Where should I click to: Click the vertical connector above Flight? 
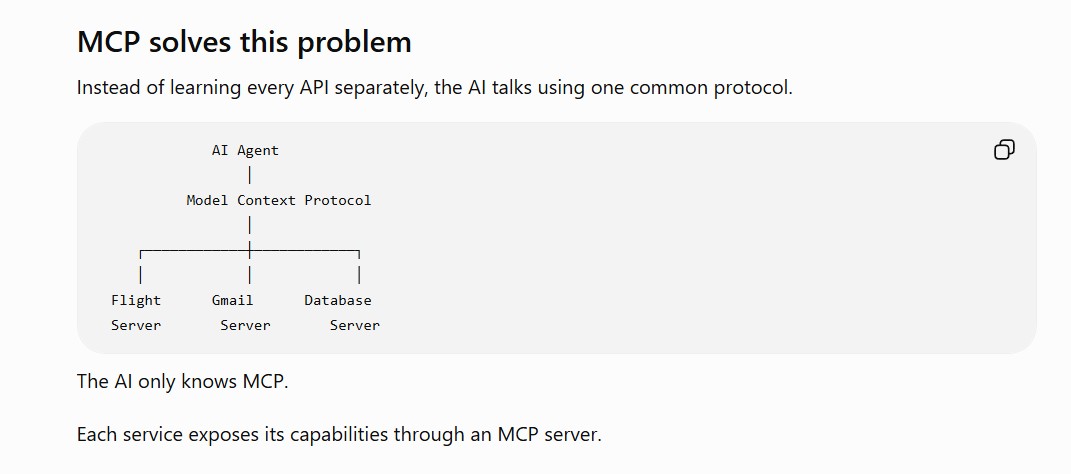(x=141, y=275)
